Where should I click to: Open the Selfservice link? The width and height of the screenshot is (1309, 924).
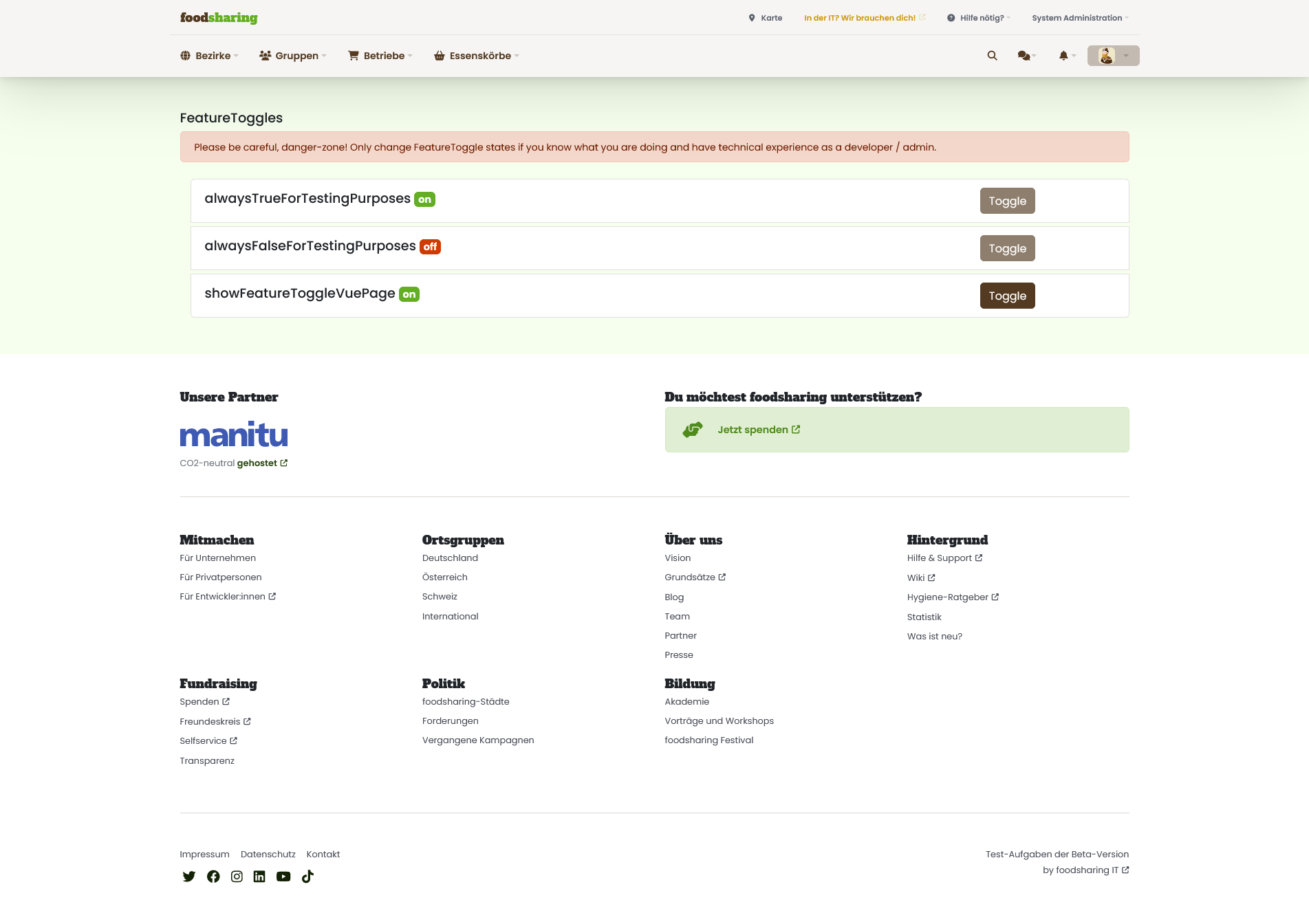pos(208,741)
